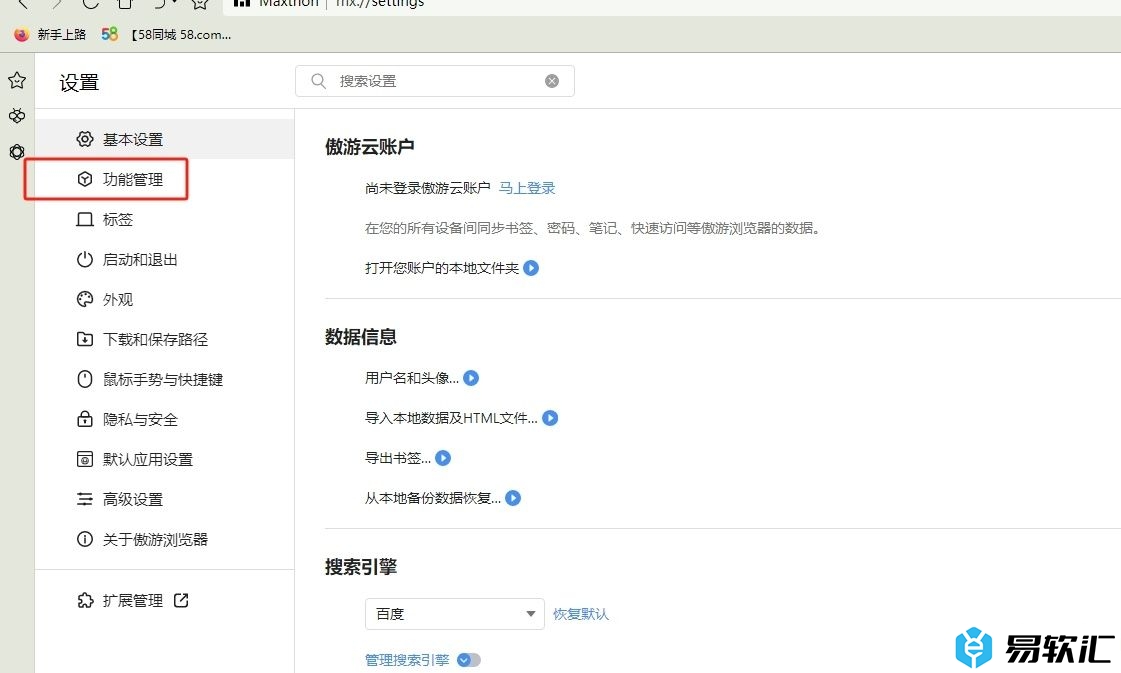Click the 恢复默认 link

pos(581,614)
